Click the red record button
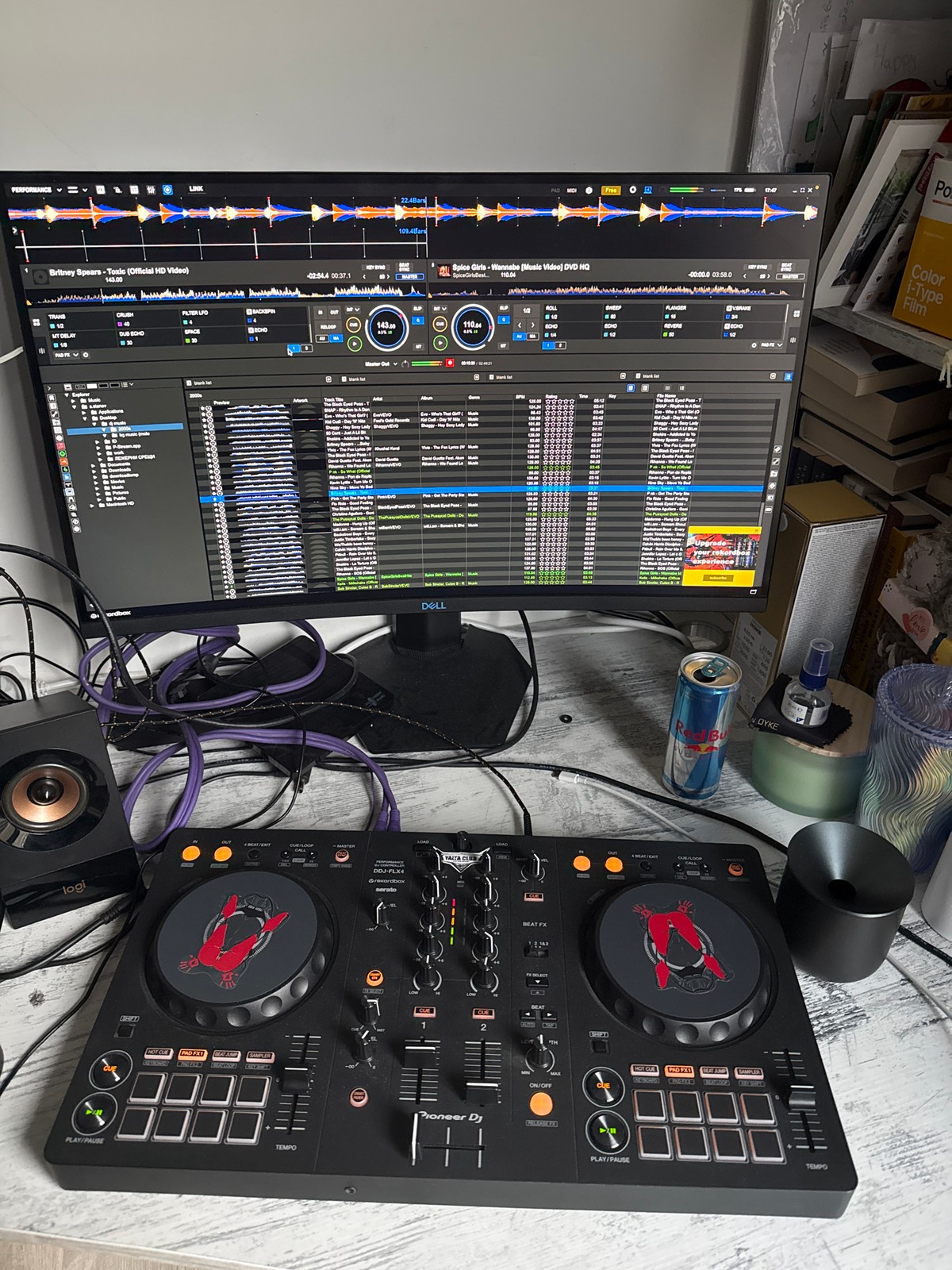Viewport: 952px width, 1270px height. [451, 364]
